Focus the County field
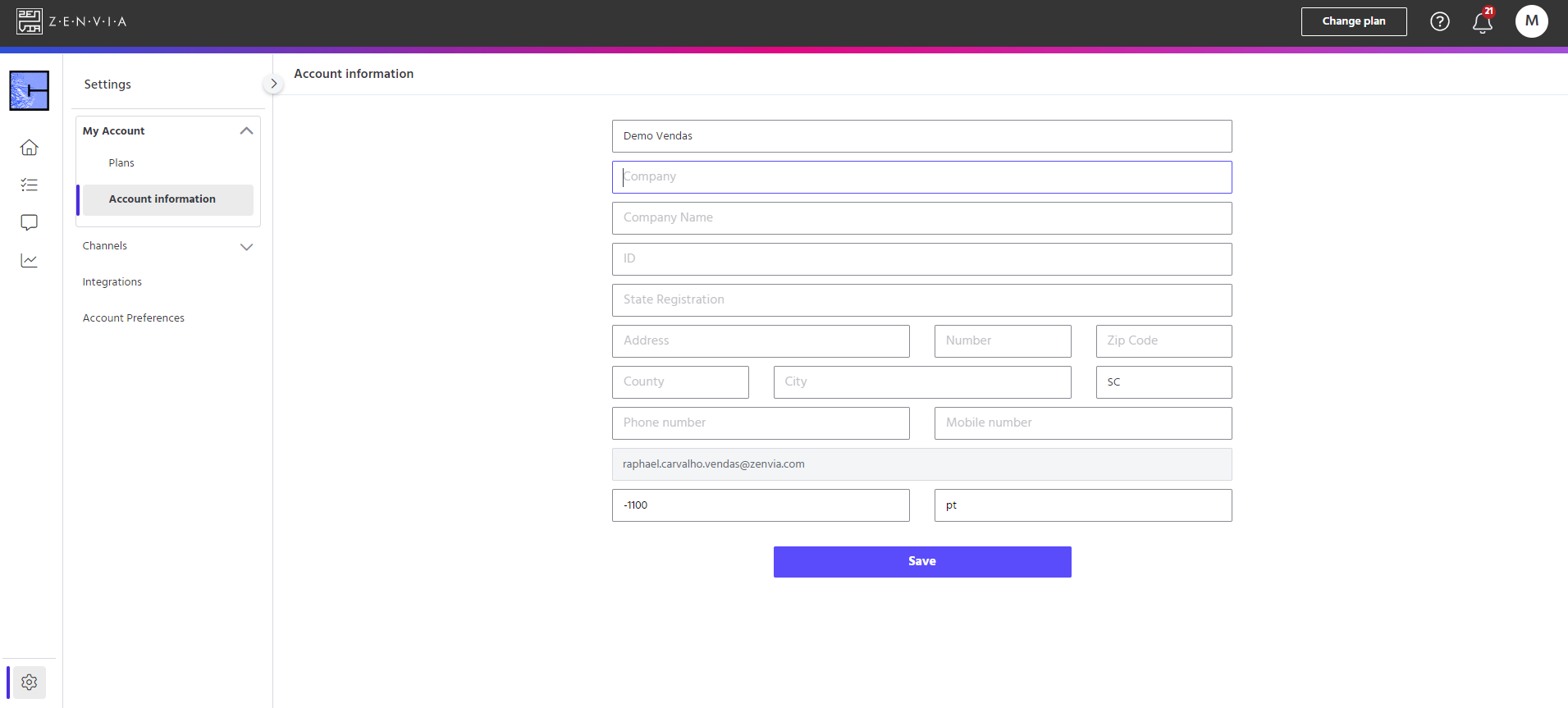The height and width of the screenshot is (708, 1568). [x=680, y=382]
